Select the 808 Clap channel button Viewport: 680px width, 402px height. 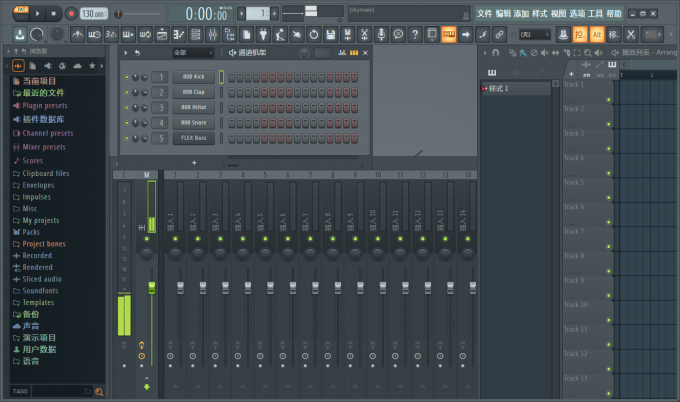pyautogui.click(x=193, y=92)
